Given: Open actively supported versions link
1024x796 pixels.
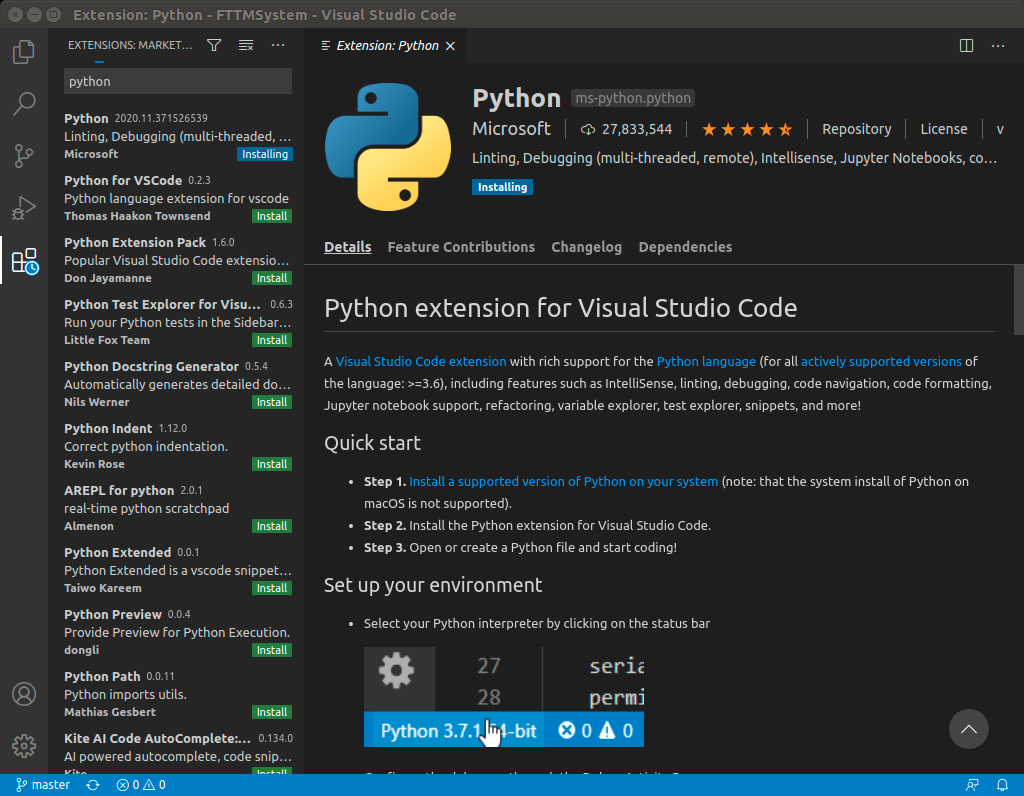Looking at the screenshot, I should 881,361.
